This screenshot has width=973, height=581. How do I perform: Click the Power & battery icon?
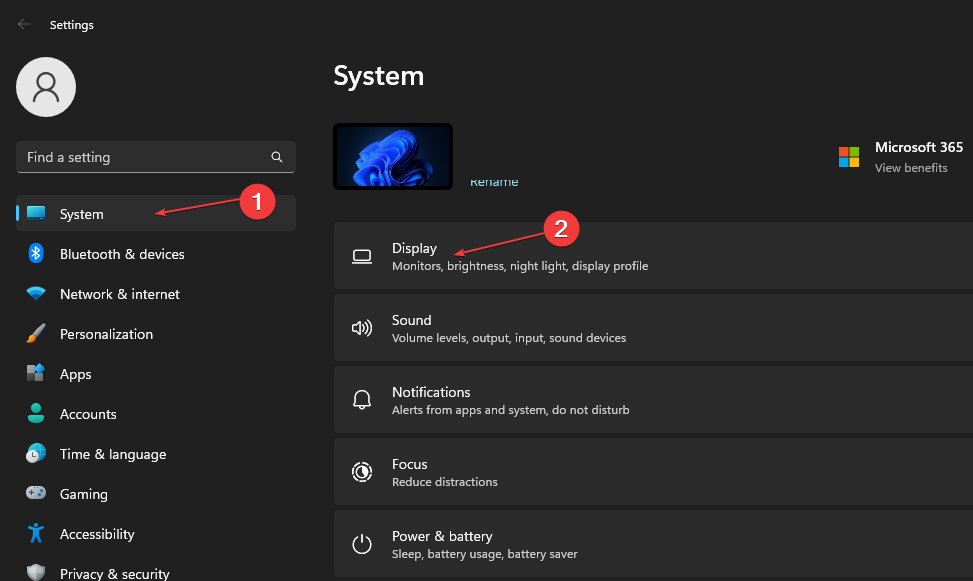[362, 544]
